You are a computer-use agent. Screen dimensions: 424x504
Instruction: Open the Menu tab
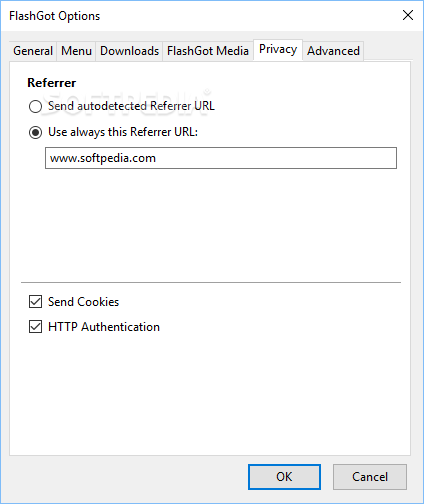pyautogui.click(x=76, y=51)
